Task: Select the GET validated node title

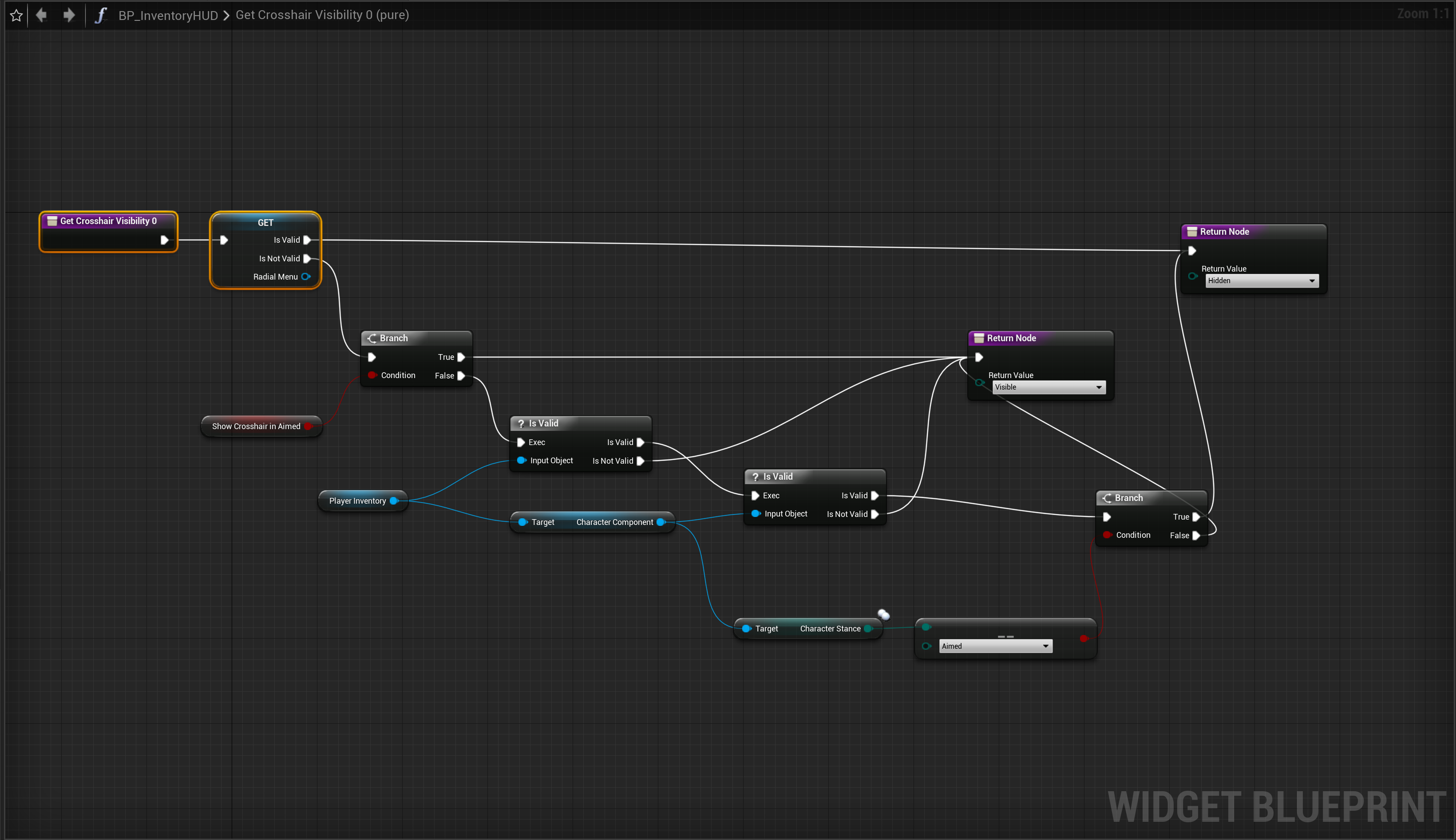Action: tap(265, 223)
